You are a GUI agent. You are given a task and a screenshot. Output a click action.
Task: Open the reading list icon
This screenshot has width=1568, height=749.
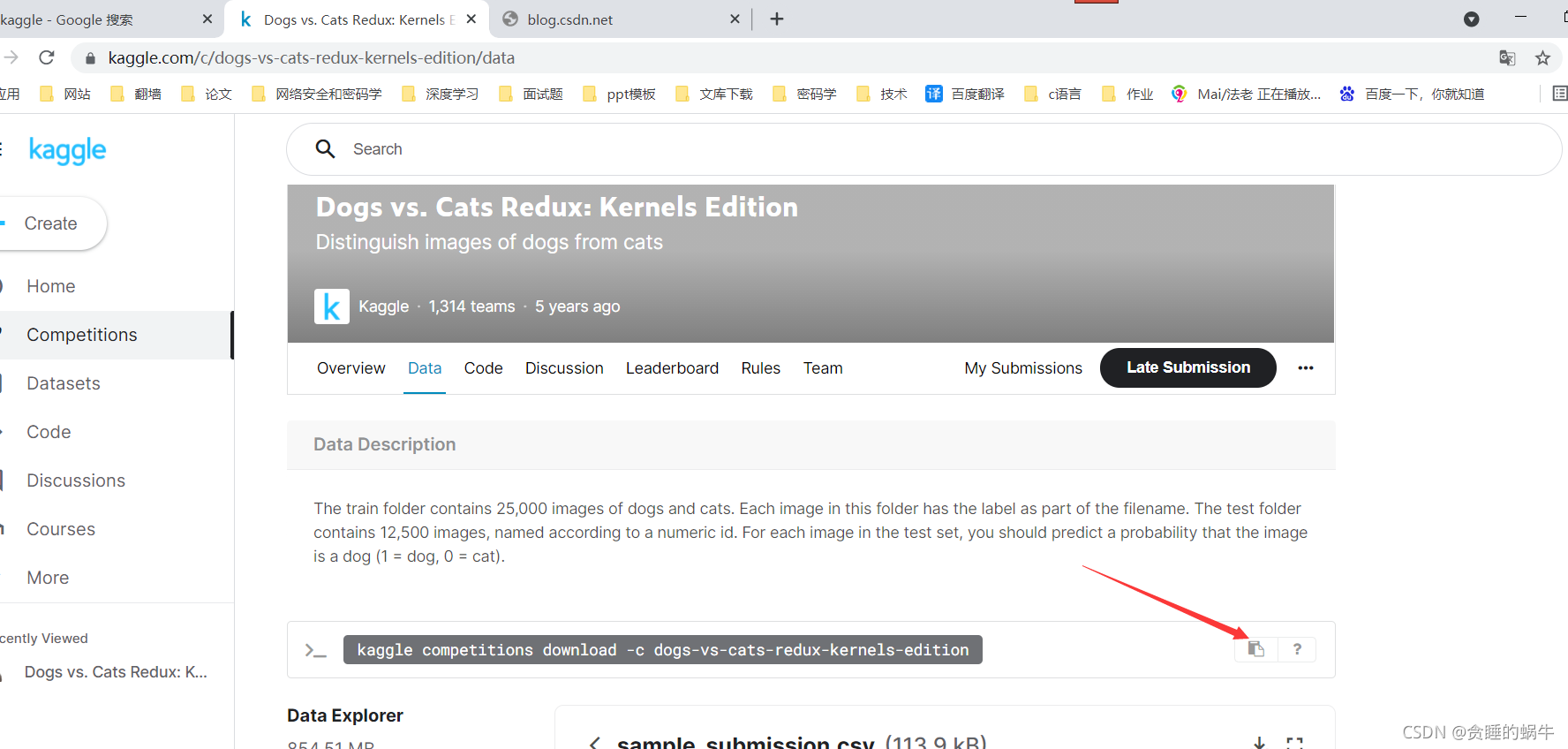[x=1559, y=94]
